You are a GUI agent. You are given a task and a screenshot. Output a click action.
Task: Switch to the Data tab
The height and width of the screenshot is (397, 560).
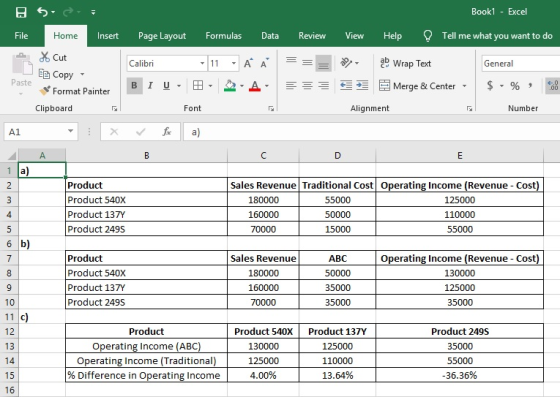click(270, 36)
